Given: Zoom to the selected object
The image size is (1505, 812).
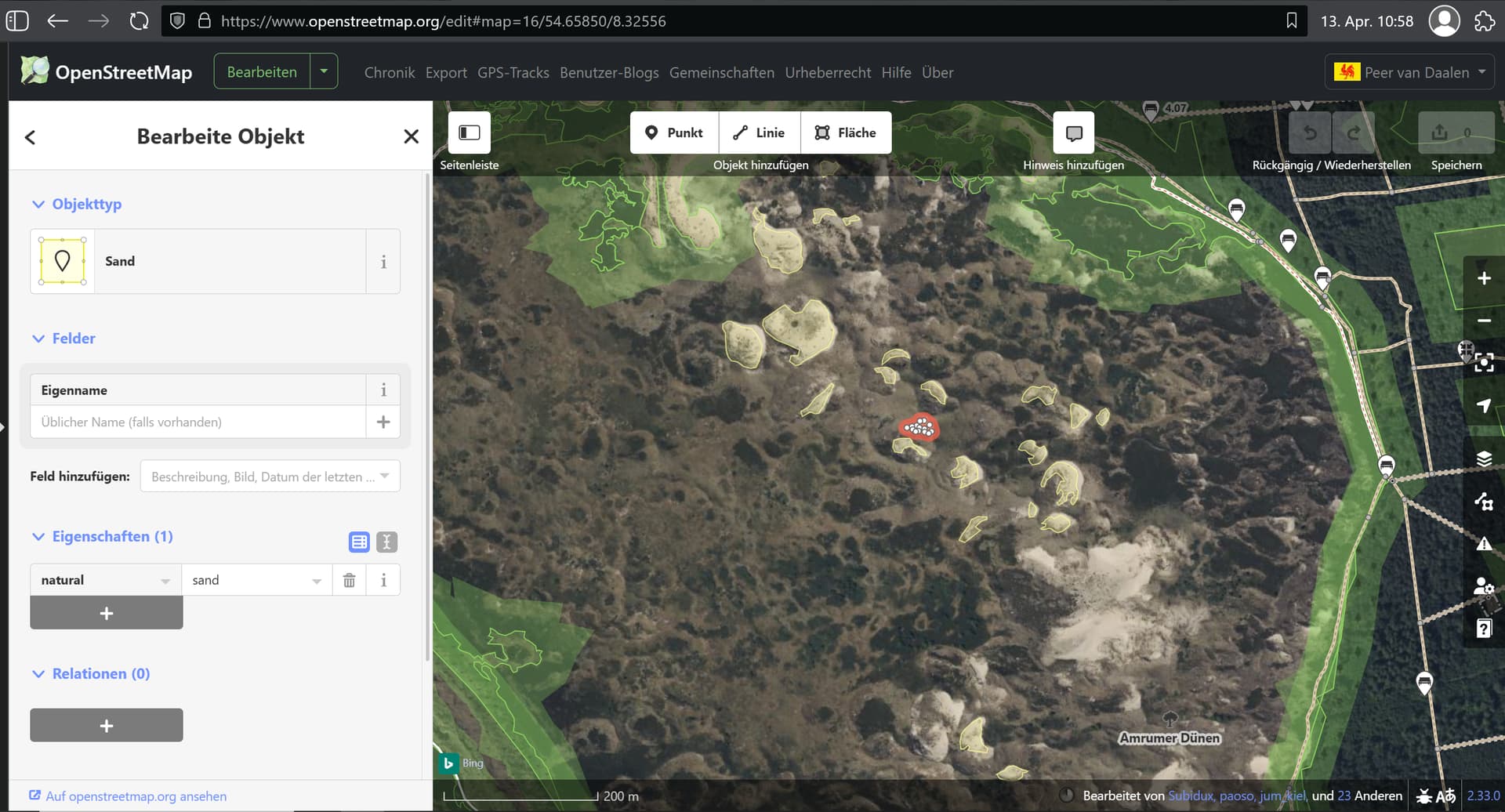Looking at the screenshot, I should [1484, 362].
